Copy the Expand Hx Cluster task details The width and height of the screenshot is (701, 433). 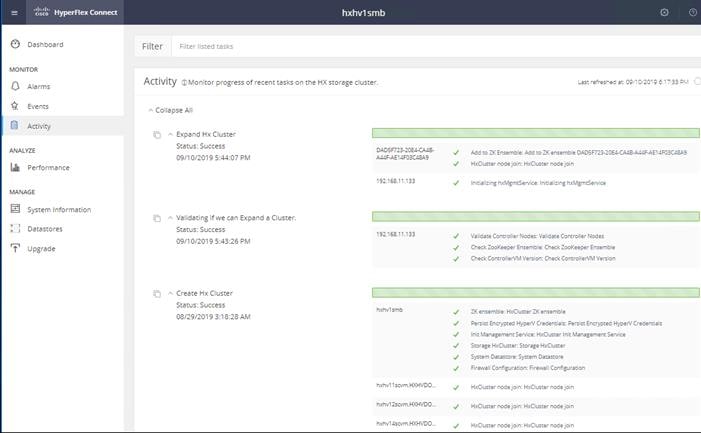point(157,135)
